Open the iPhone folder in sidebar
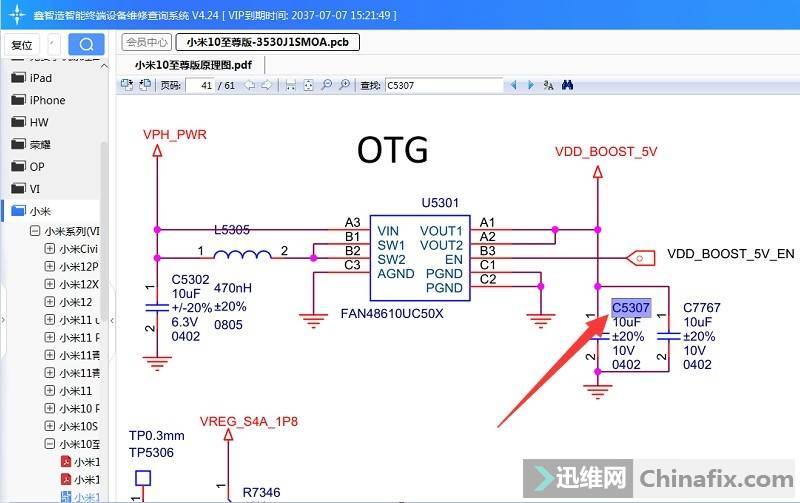The image size is (800, 503). 46,100
